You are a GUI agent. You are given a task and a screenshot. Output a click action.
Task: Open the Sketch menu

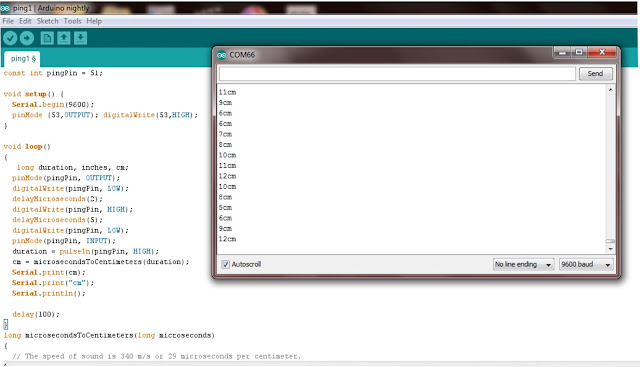(x=47, y=21)
